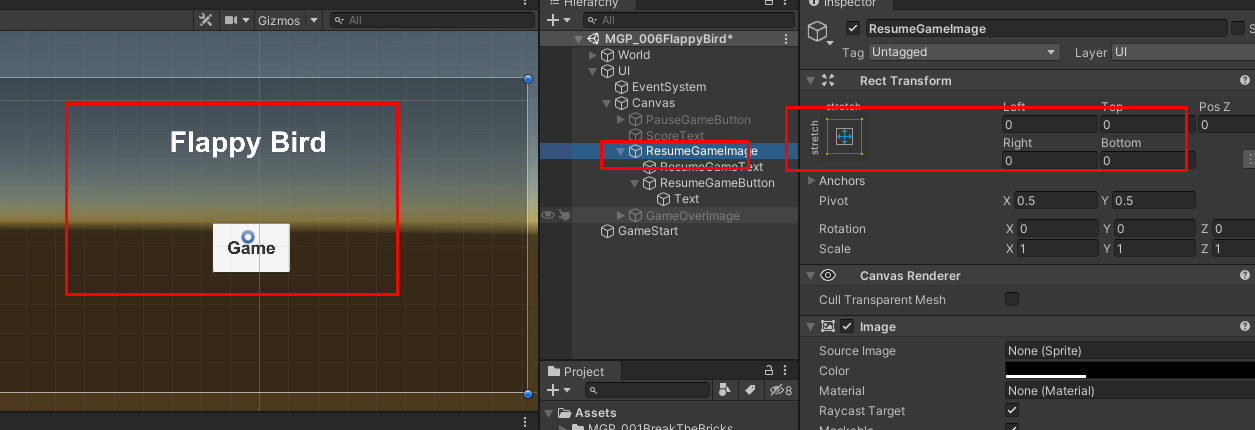Viewport: 1255px width, 430px height.
Task: Click search by label tag icon
Action: point(749,390)
